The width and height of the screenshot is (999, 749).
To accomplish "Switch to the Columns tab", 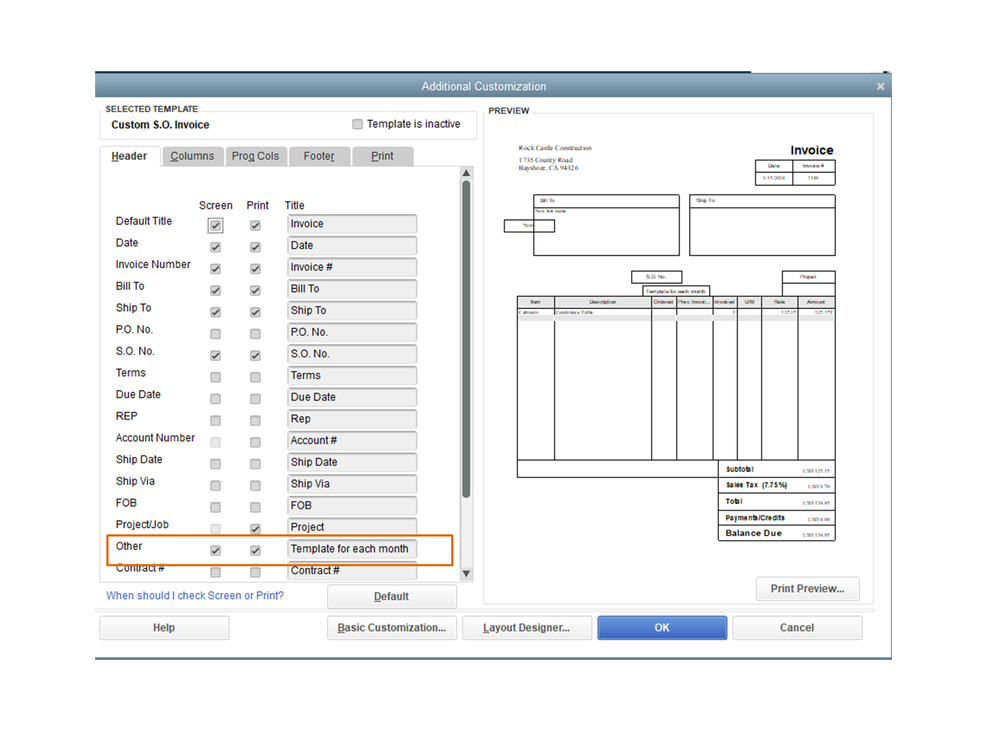I will [x=191, y=156].
